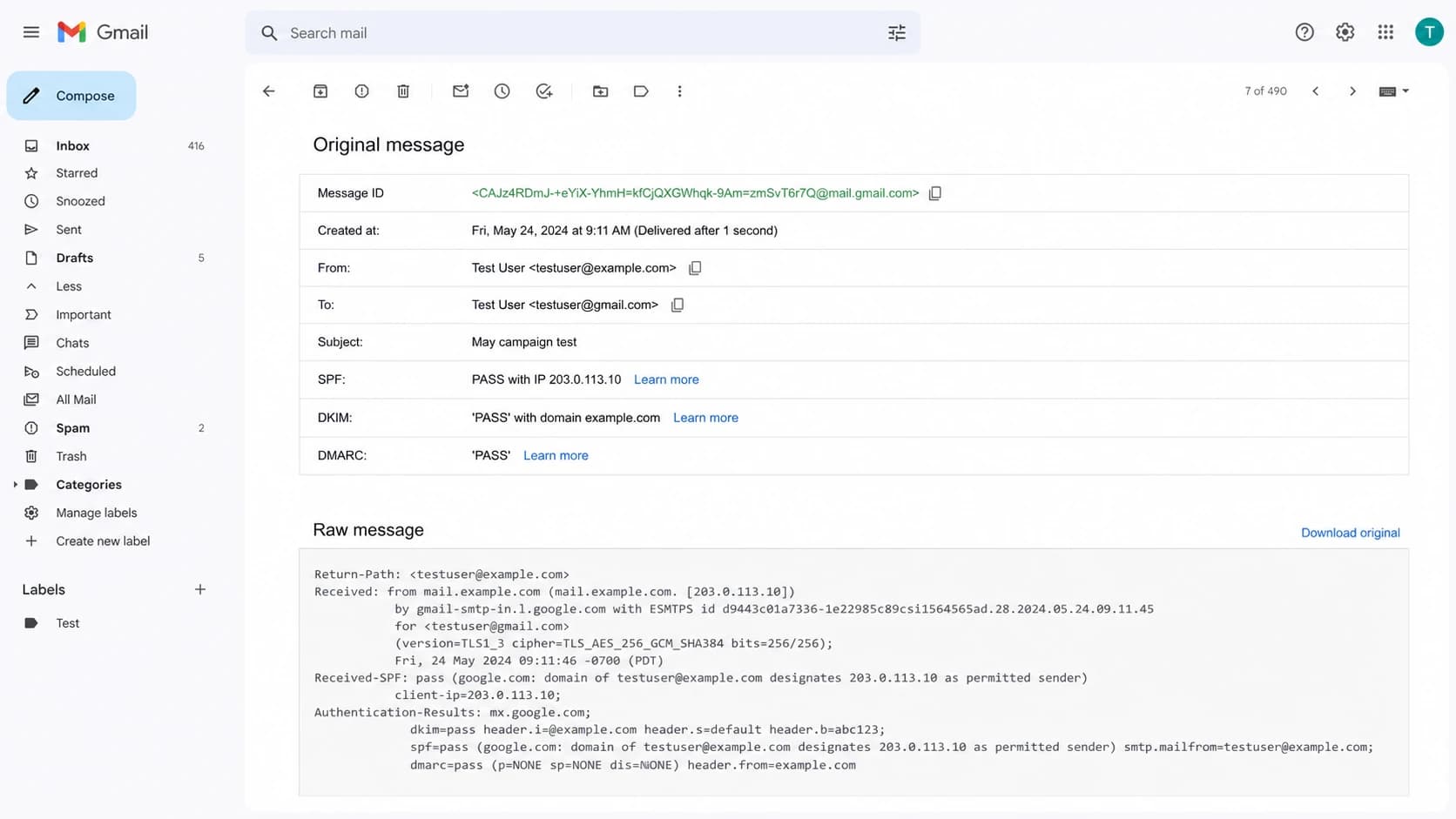Image resolution: width=1456 pixels, height=819 pixels.
Task: Expand the Categories arrow
Action: (15, 485)
